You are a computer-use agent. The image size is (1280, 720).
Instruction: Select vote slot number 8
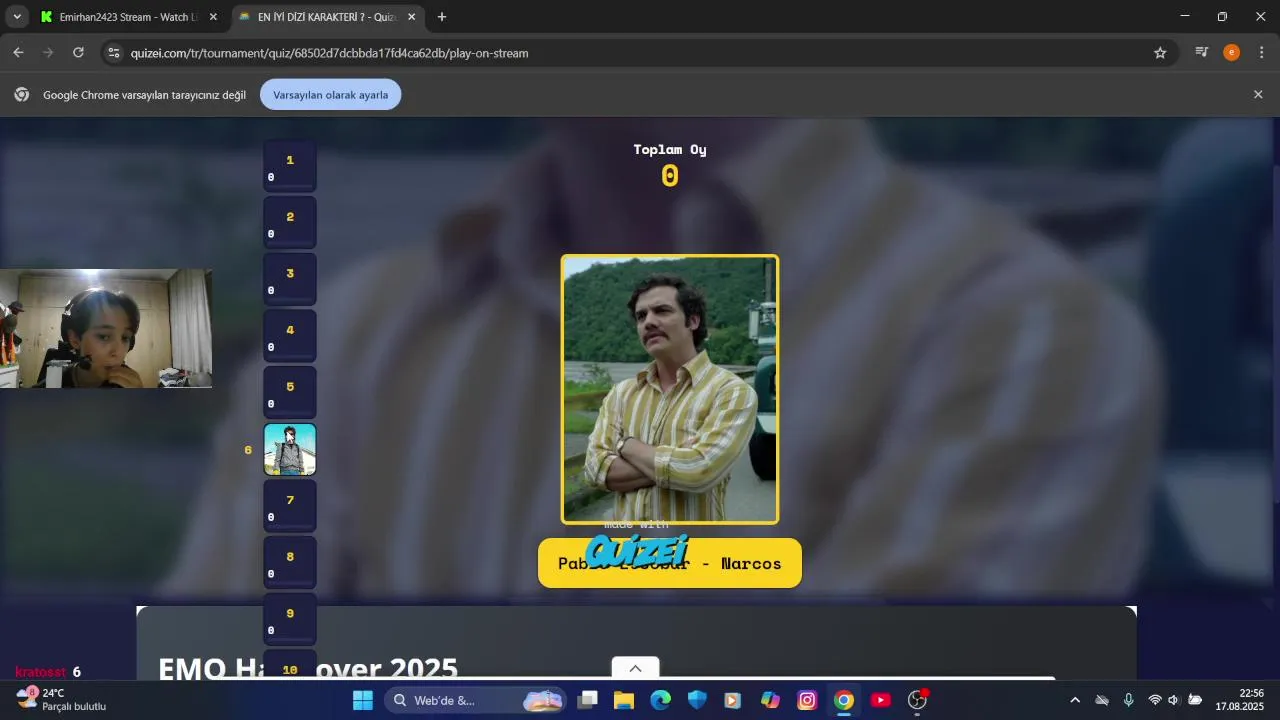(290, 563)
